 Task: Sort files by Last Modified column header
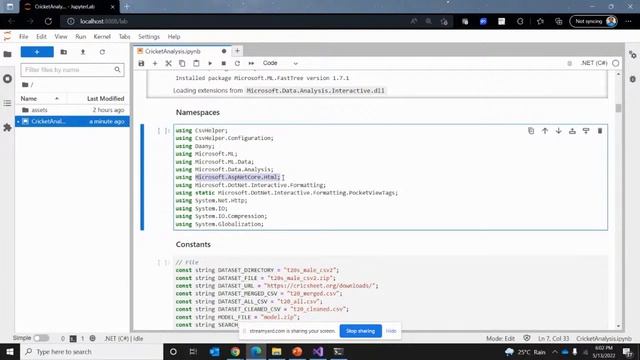(105, 98)
